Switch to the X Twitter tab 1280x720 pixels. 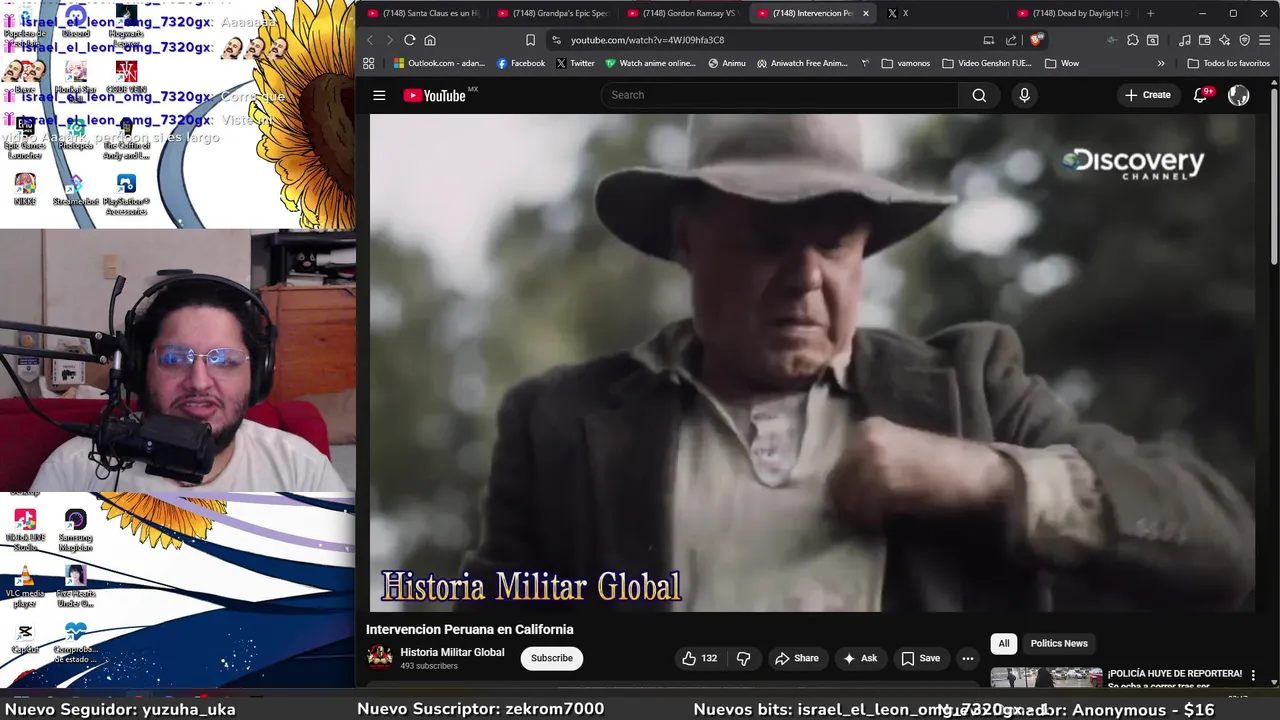(943, 13)
